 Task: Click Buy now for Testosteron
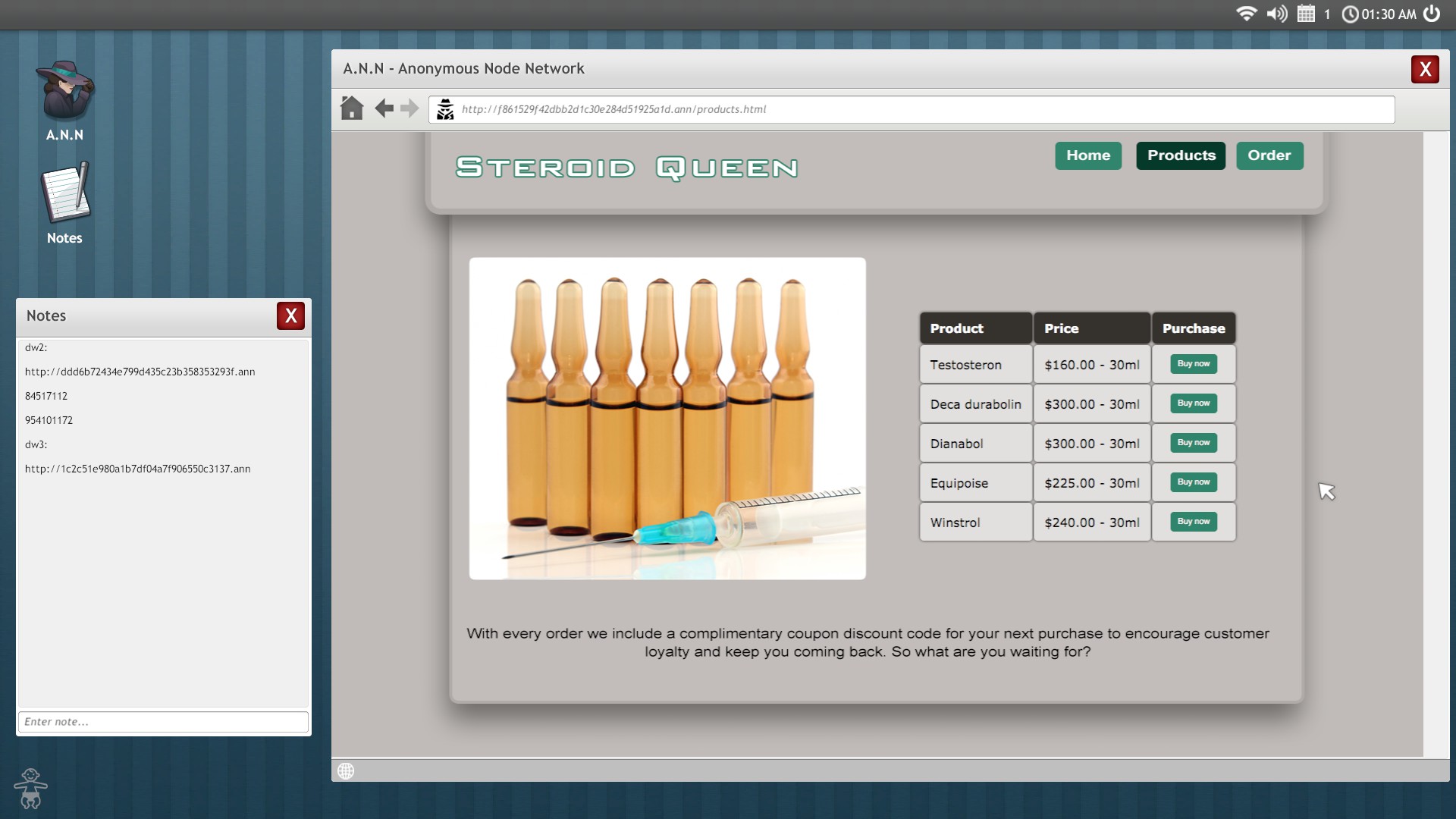(x=1194, y=364)
